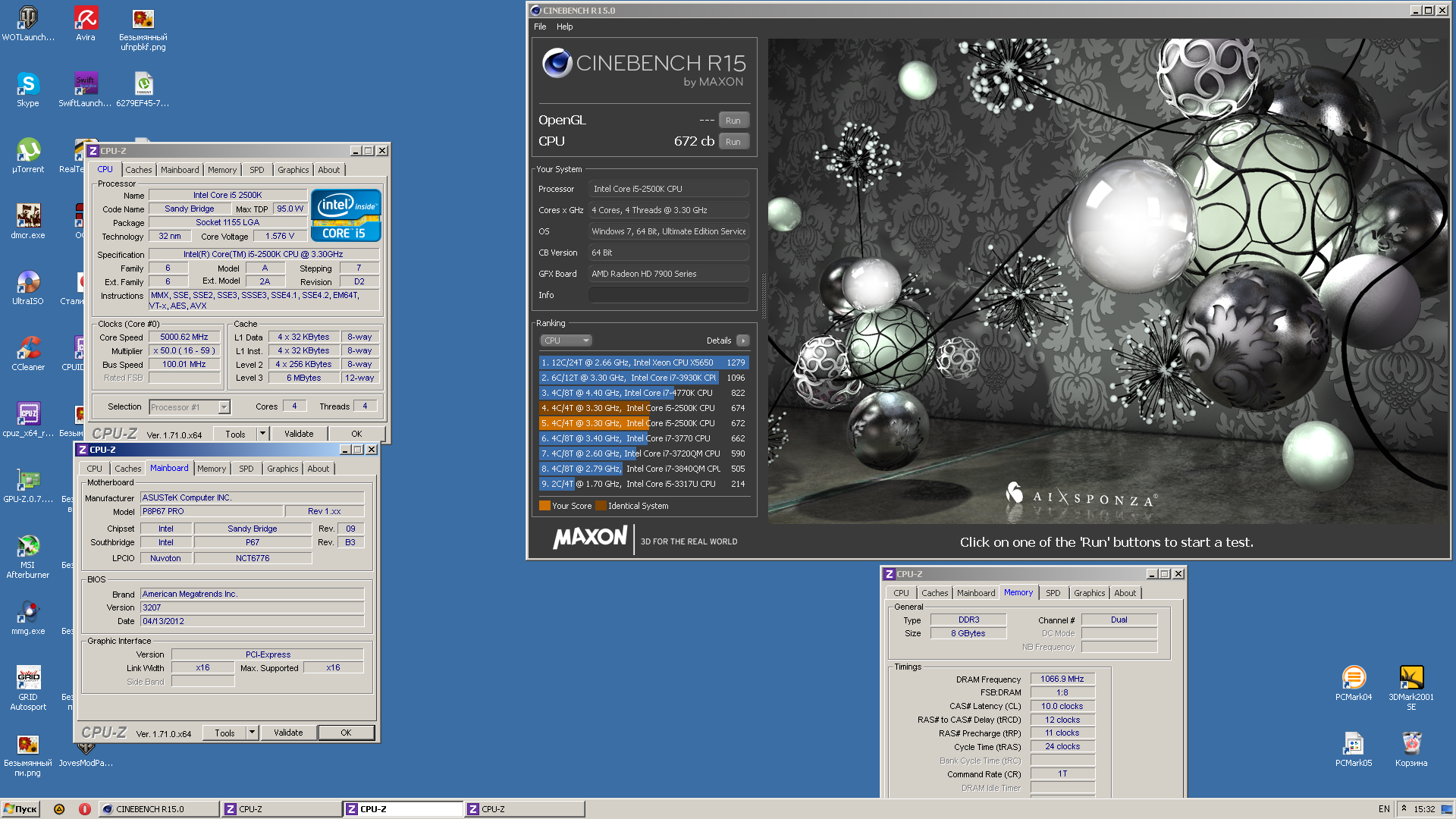Click the EN language indicator in tray
This screenshot has width=1456, height=819.
point(1384,809)
